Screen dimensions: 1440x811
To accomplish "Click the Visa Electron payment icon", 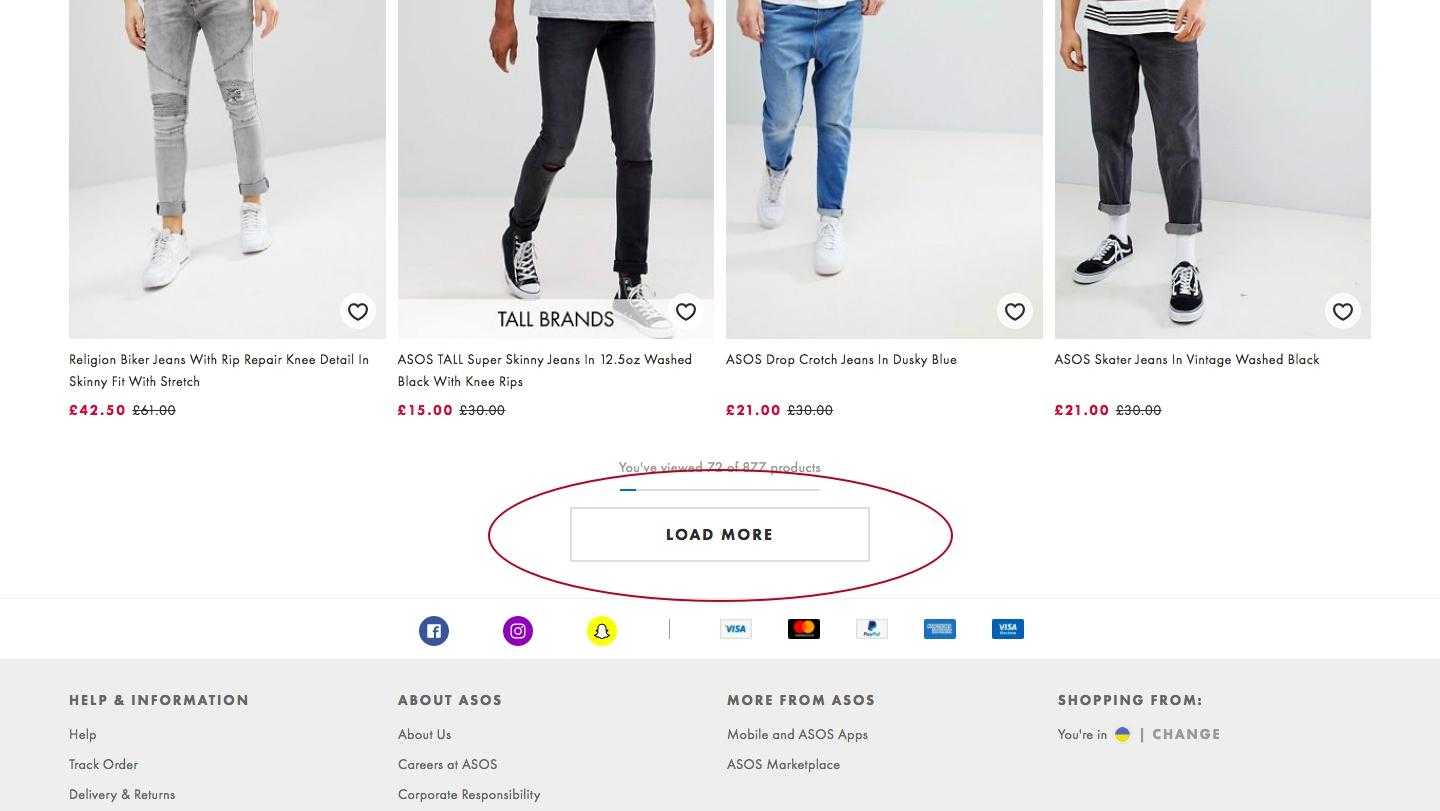I will click(1008, 629).
